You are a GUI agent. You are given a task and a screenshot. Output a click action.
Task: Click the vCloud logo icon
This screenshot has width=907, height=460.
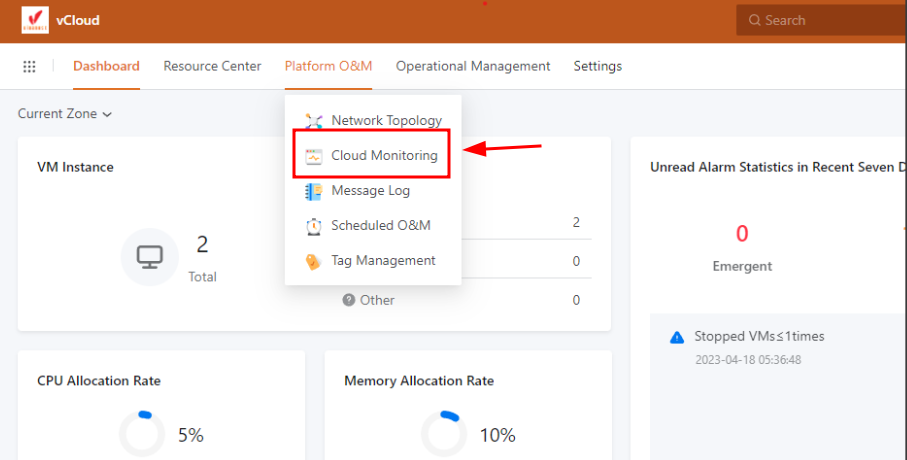pyautogui.click(x=34, y=20)
